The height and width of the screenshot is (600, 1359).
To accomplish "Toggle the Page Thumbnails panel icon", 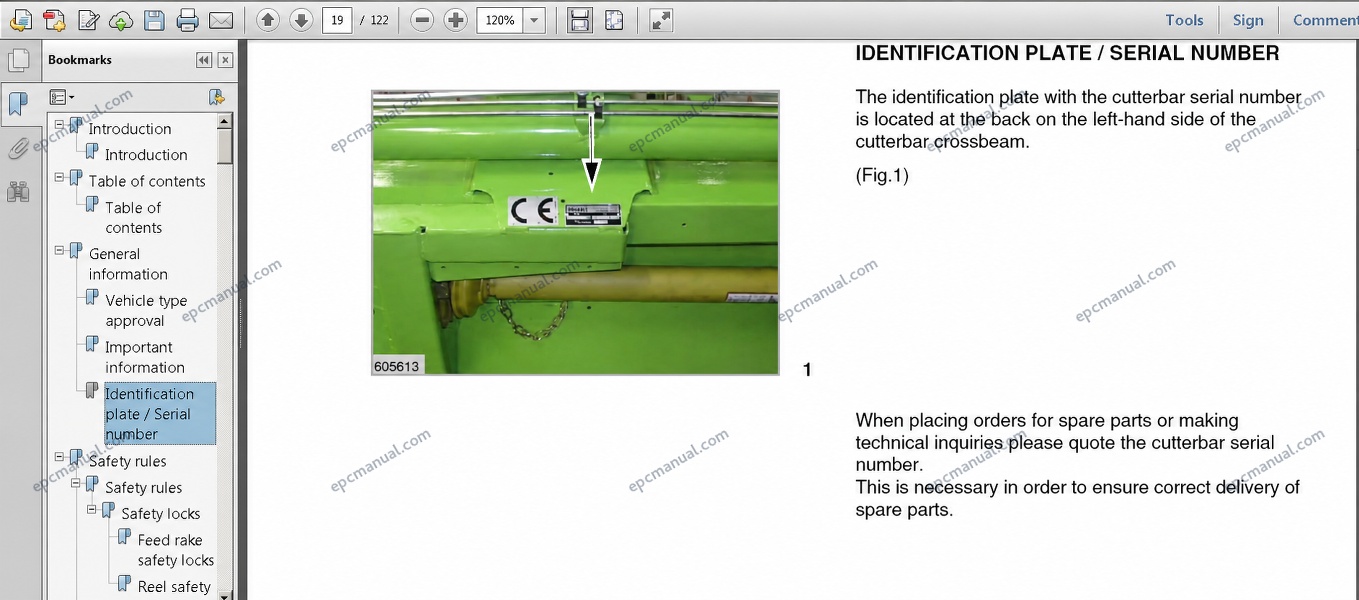I will coord(18,60).
